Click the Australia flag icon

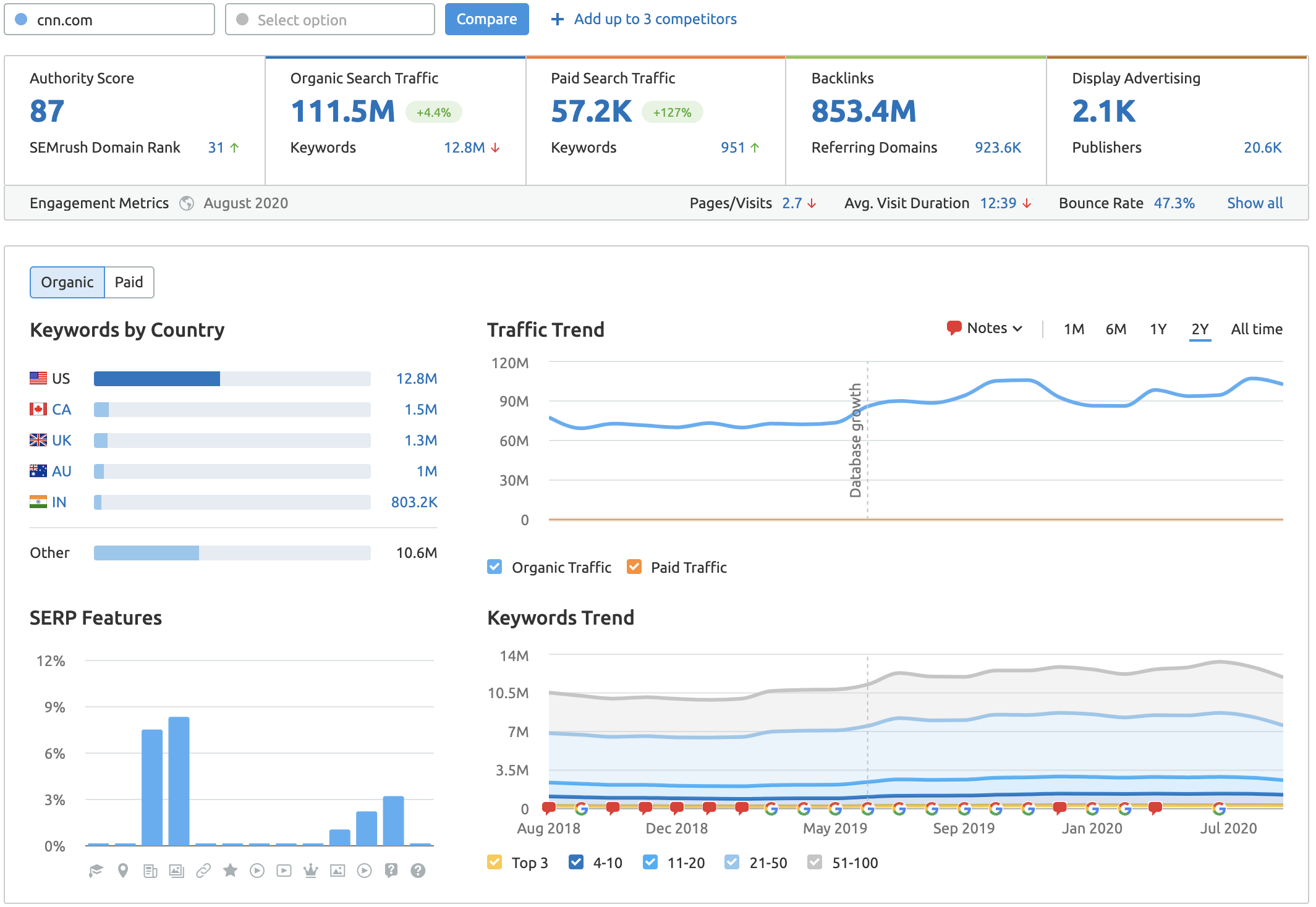[38, 471]
